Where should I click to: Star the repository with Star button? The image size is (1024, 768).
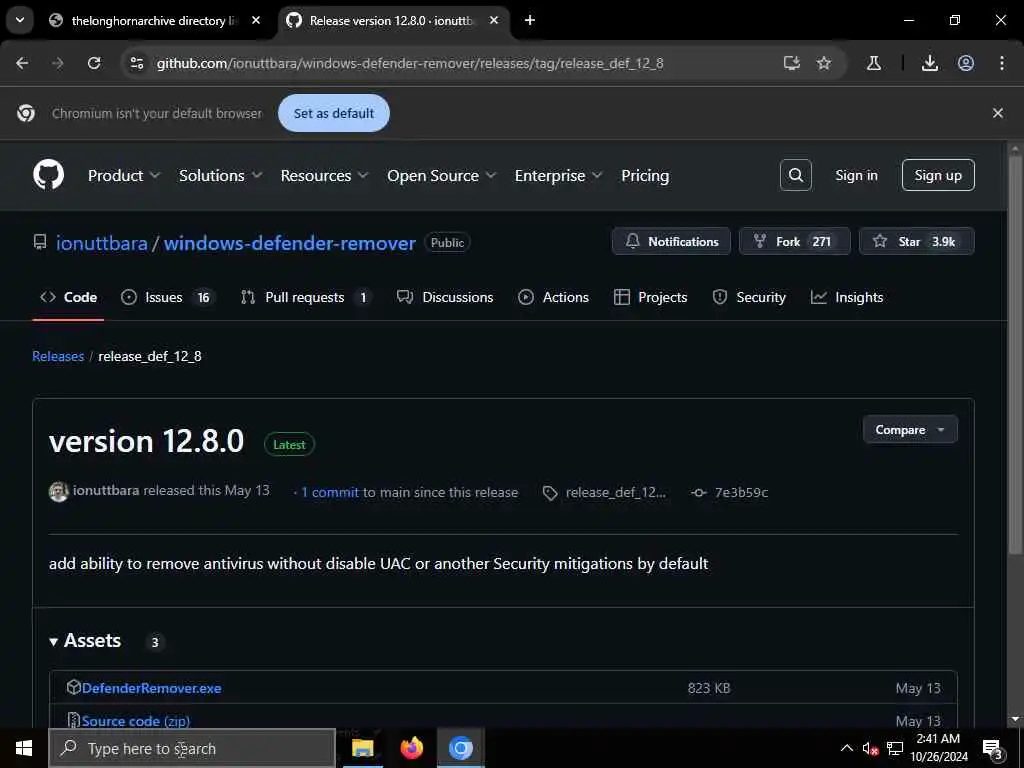916,241
